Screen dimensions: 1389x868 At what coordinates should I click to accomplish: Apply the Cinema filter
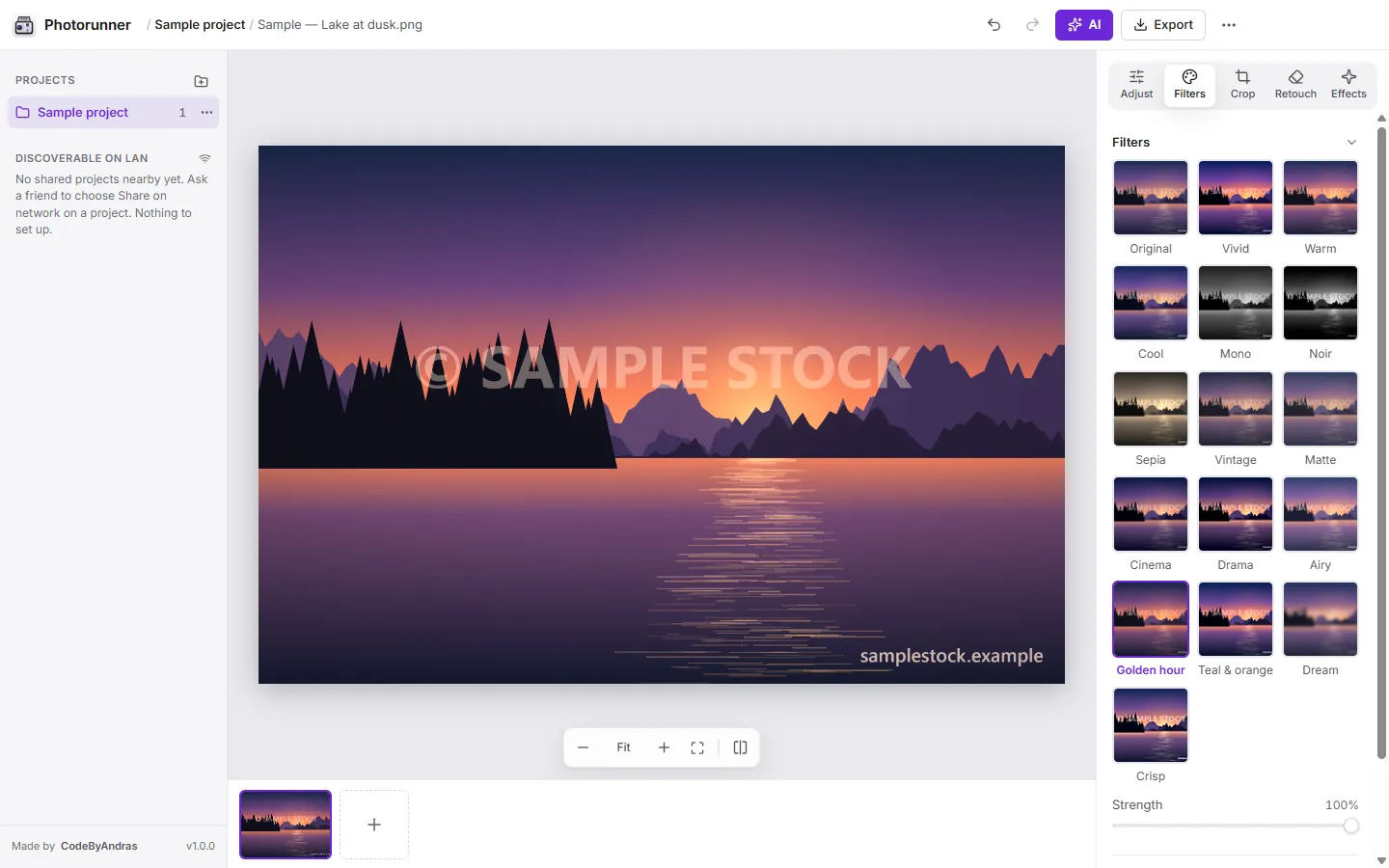point(1151,525)
